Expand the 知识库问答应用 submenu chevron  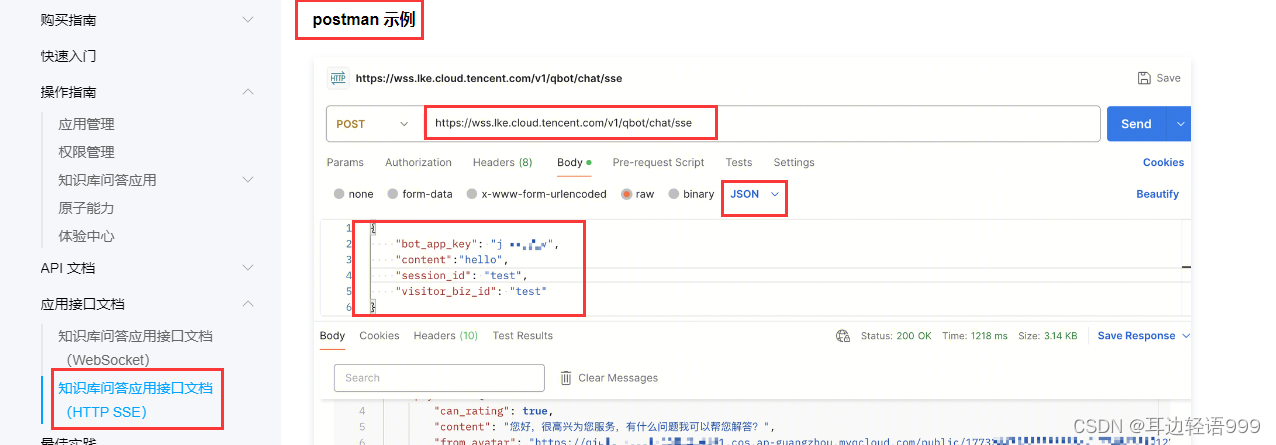point(248,180)
